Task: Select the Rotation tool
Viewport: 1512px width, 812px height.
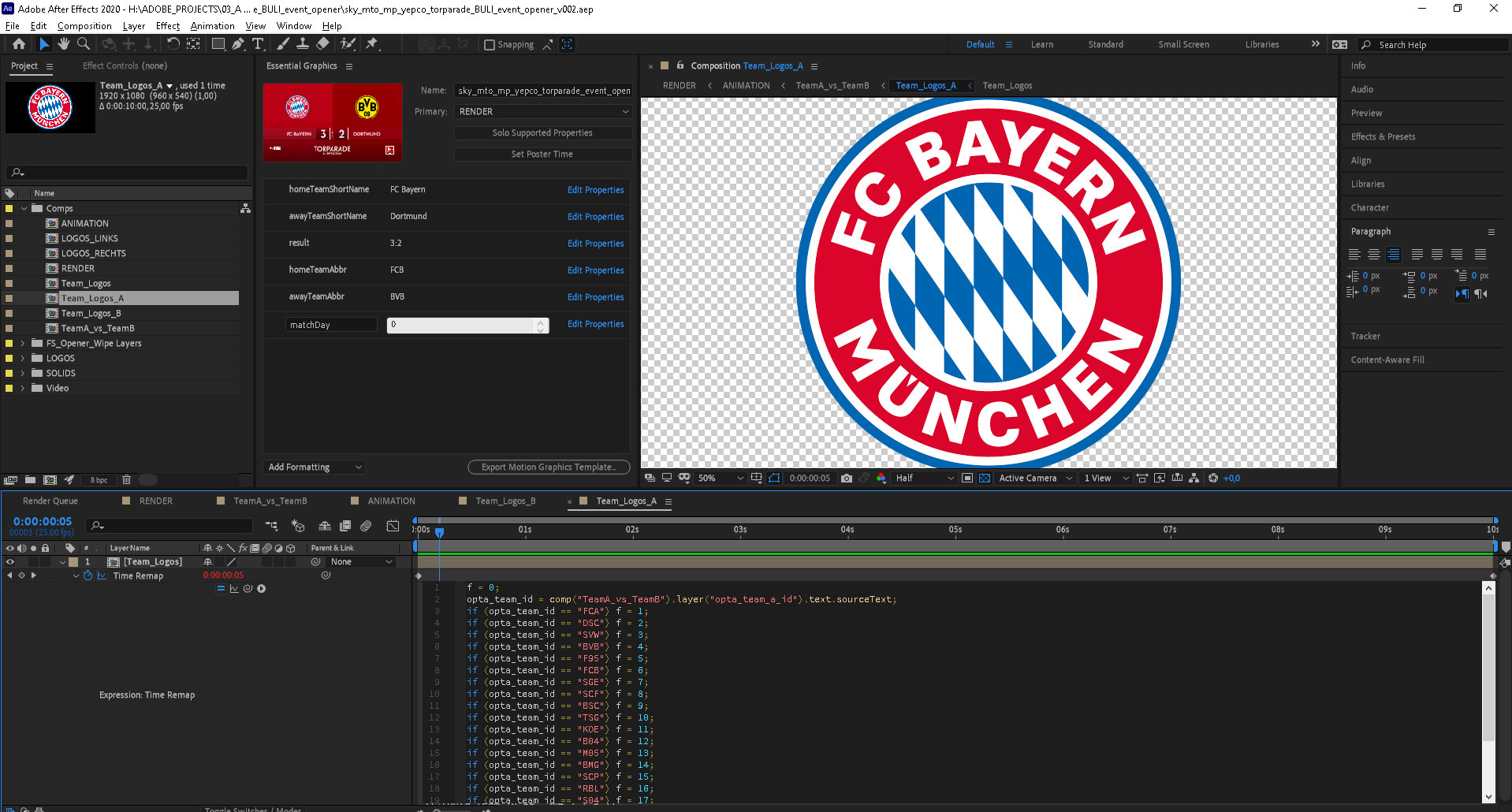Action: pyautogui.click(x=173, y=44)
